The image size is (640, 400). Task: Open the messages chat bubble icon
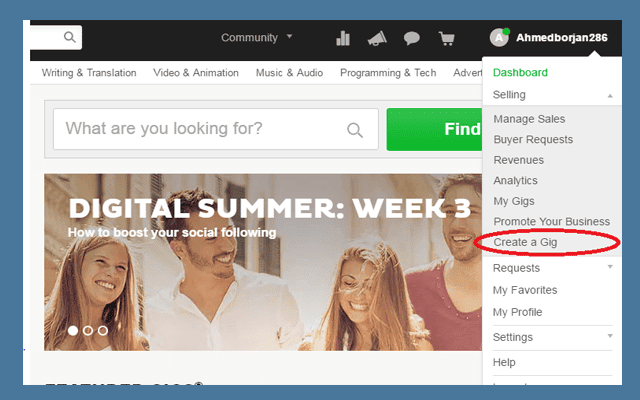tap(411, 38)
